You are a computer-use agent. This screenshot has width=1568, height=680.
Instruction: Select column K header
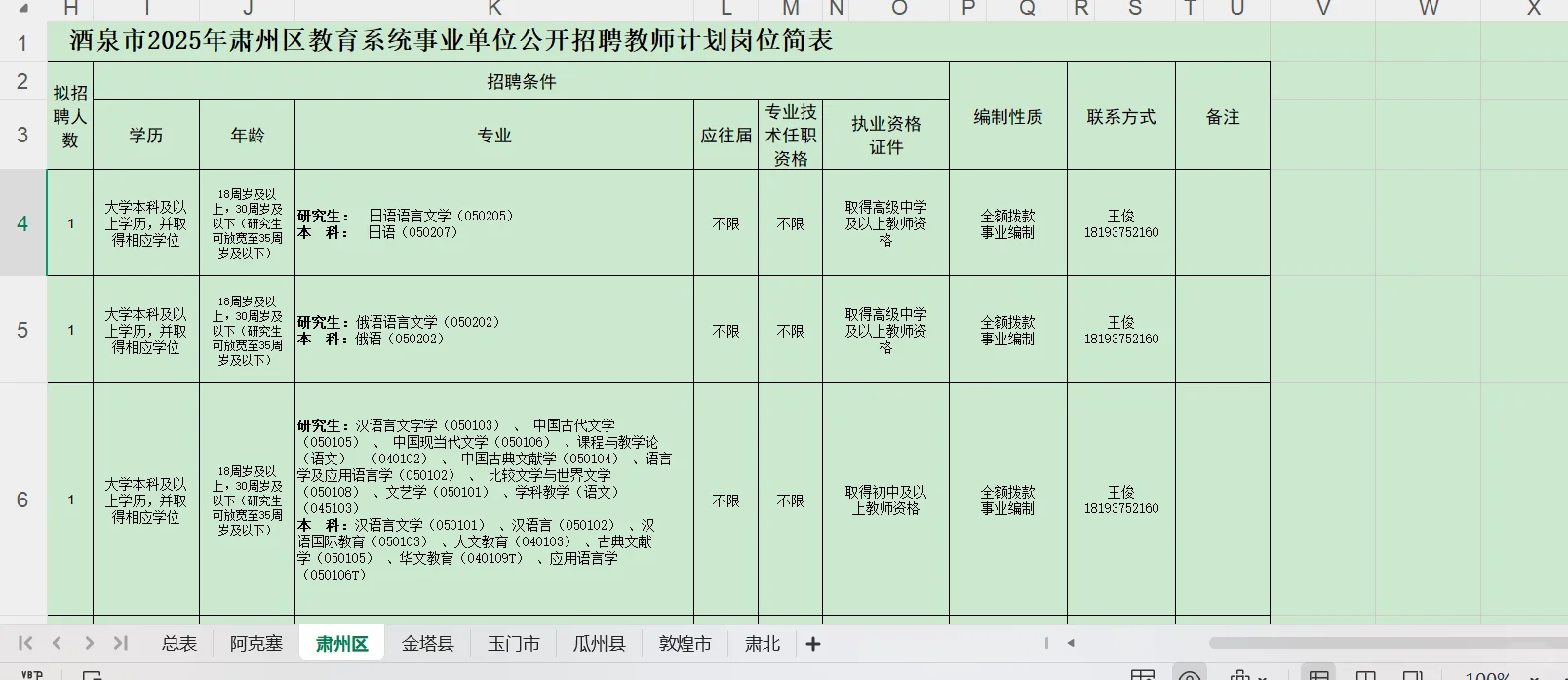tap(494, 9)
